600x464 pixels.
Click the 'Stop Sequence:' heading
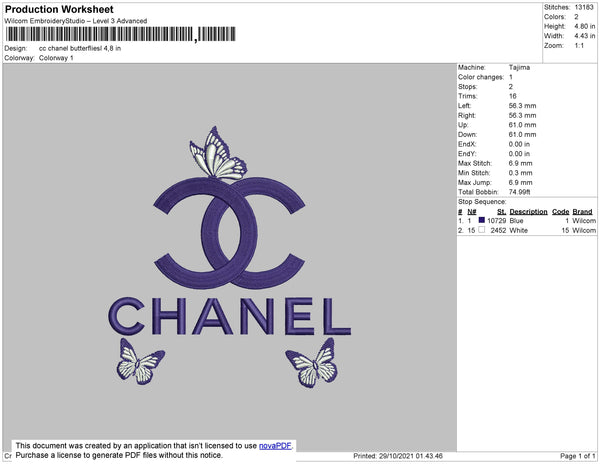[x=482, y=202]
